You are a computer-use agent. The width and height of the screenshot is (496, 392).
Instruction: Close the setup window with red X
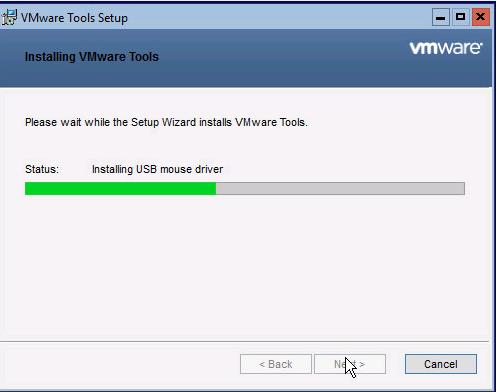(x=481, y=17)
